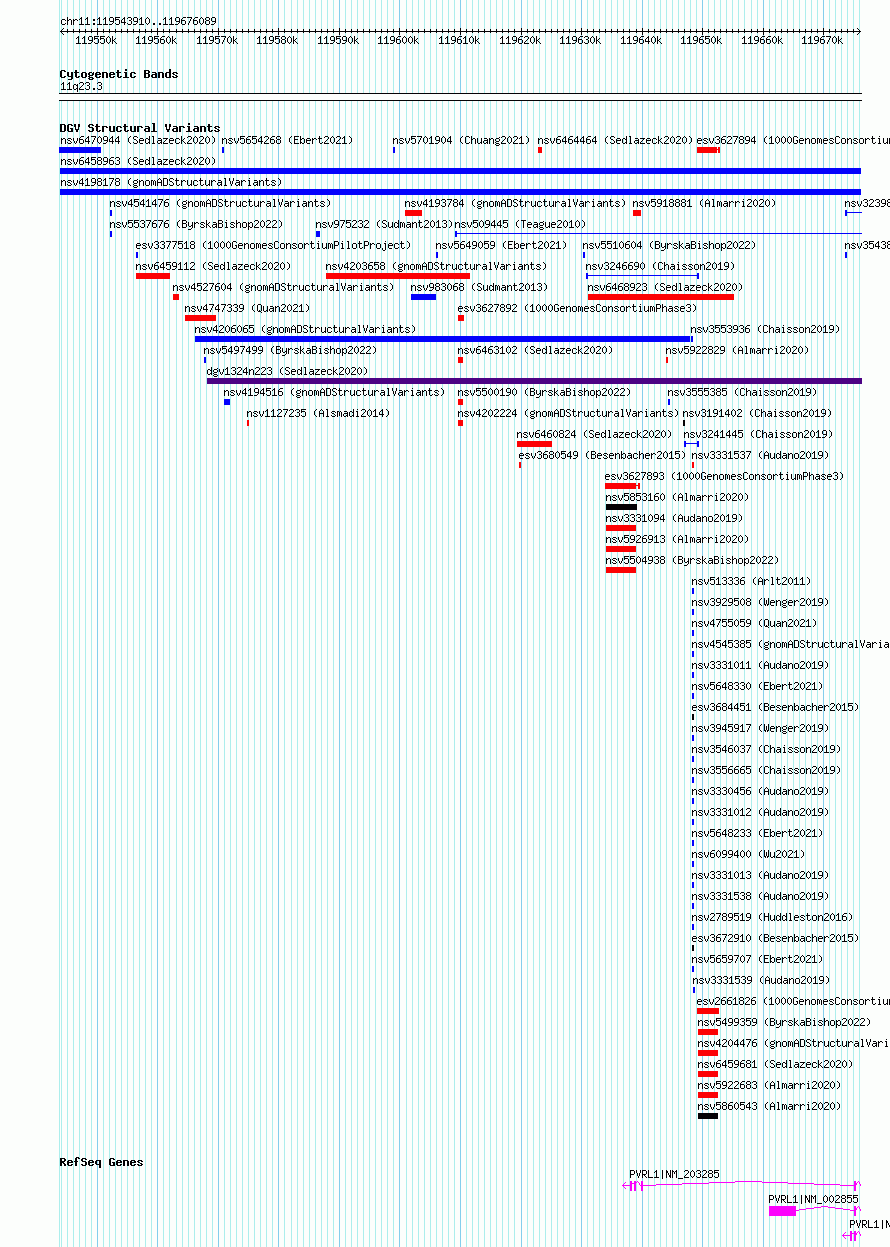Click the chr11:119543910..119676089 position label
Viewport: 890px width, 1247px height.
(138, 21)
